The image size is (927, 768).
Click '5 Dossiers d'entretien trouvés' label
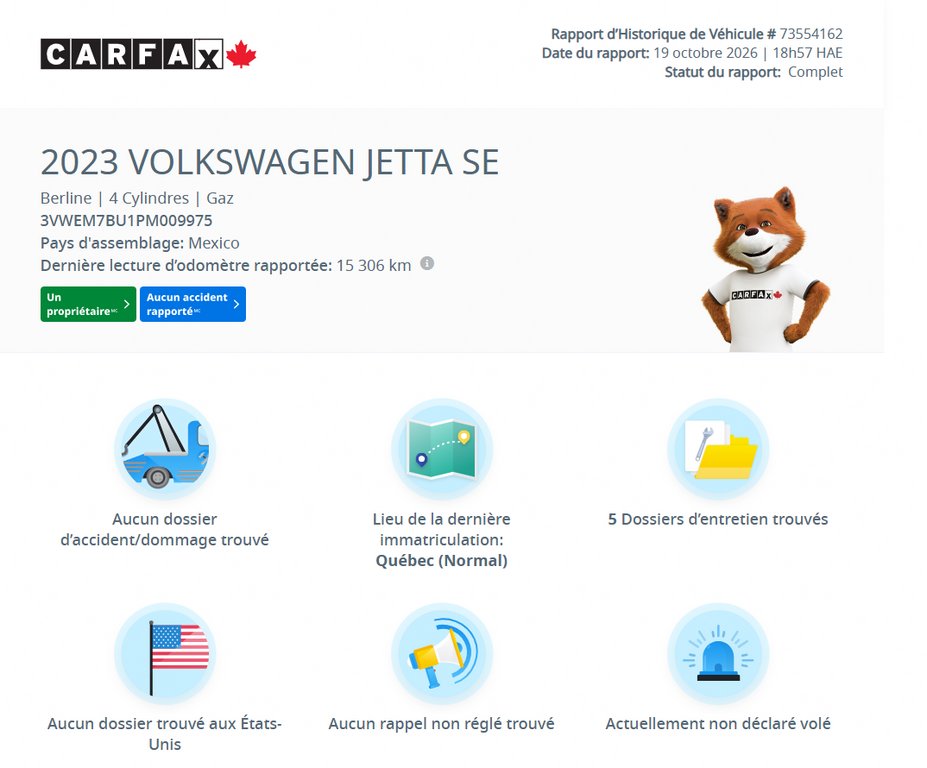tap(718, 519)
